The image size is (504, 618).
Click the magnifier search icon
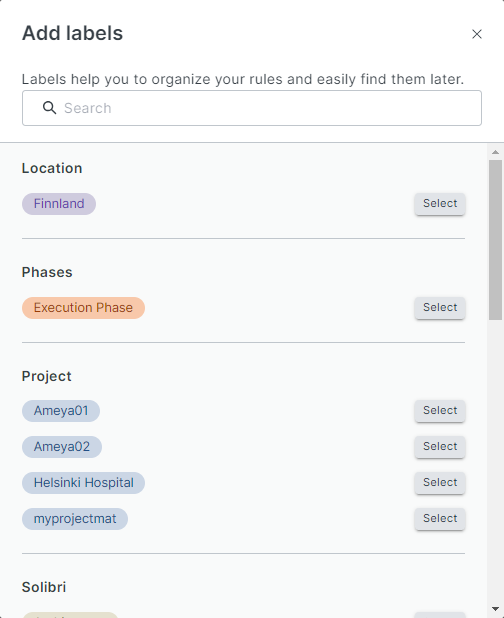click(x=49, y=108)
